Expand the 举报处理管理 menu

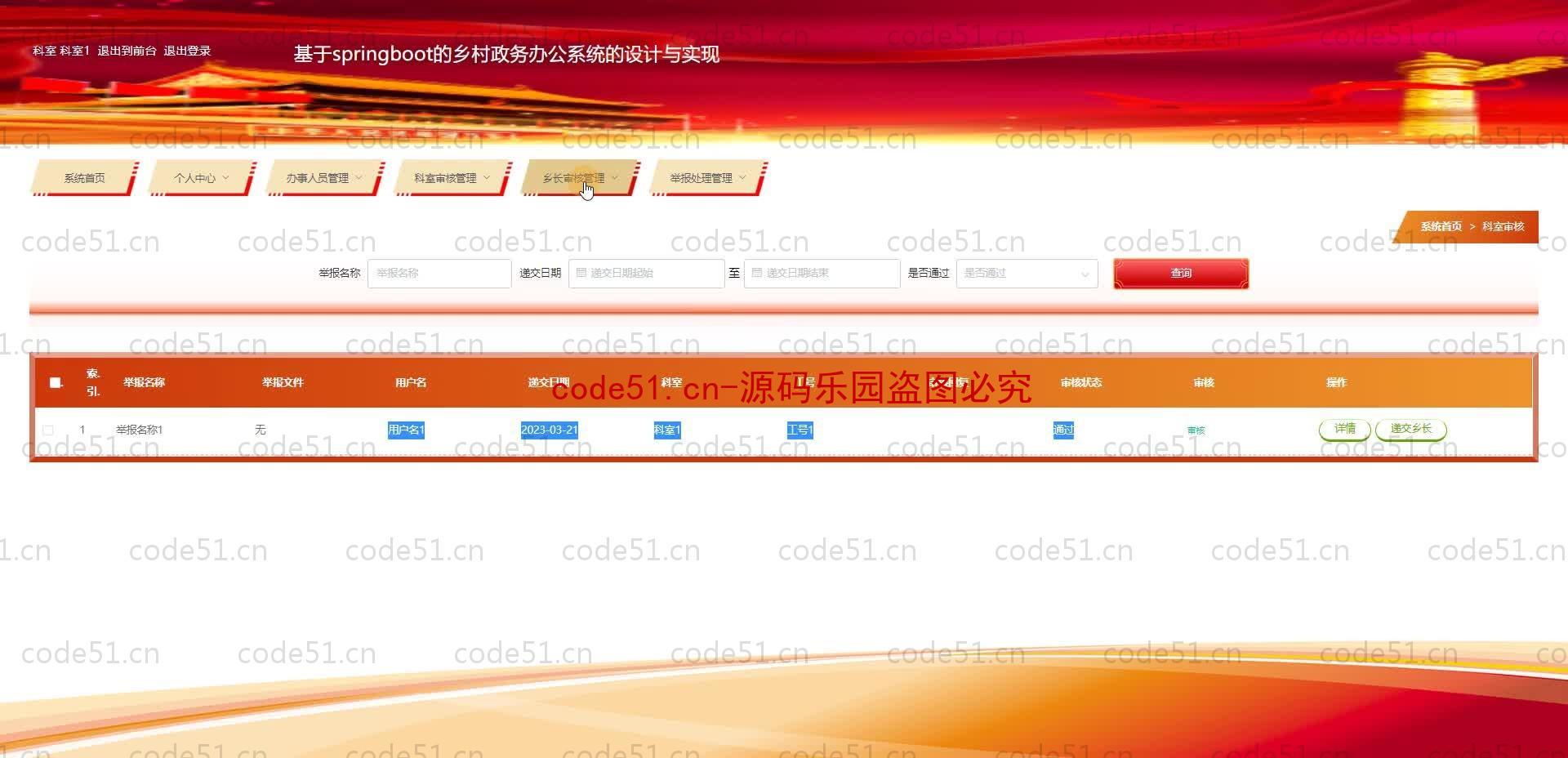coord(708,178)
